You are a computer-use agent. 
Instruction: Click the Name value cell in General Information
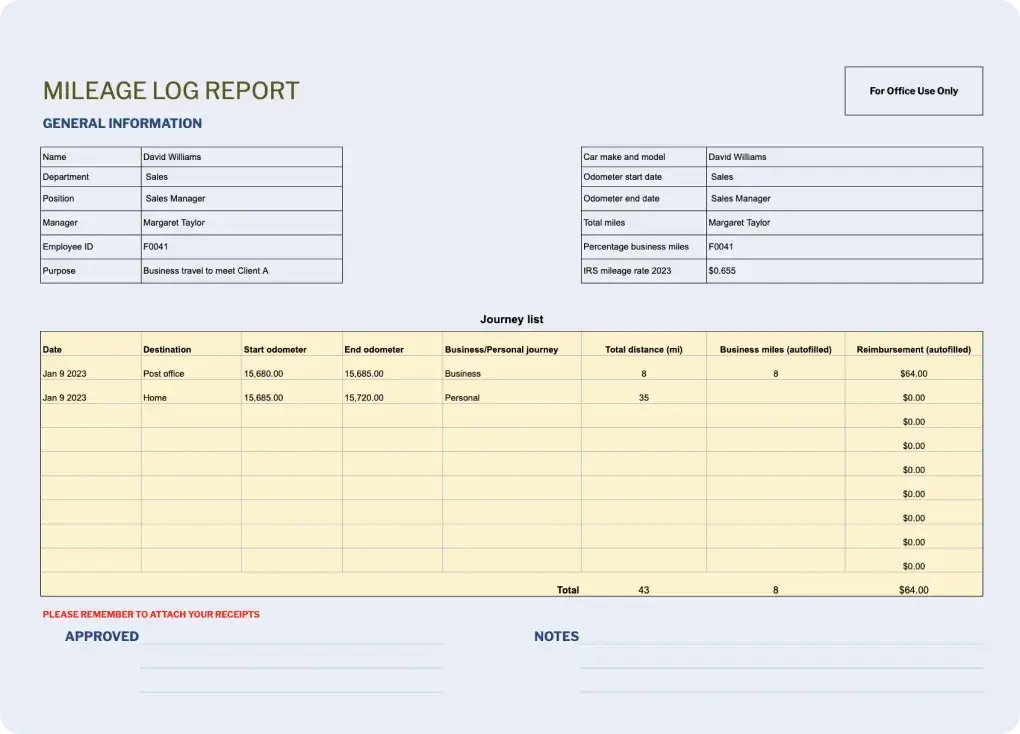click(241, 157)
